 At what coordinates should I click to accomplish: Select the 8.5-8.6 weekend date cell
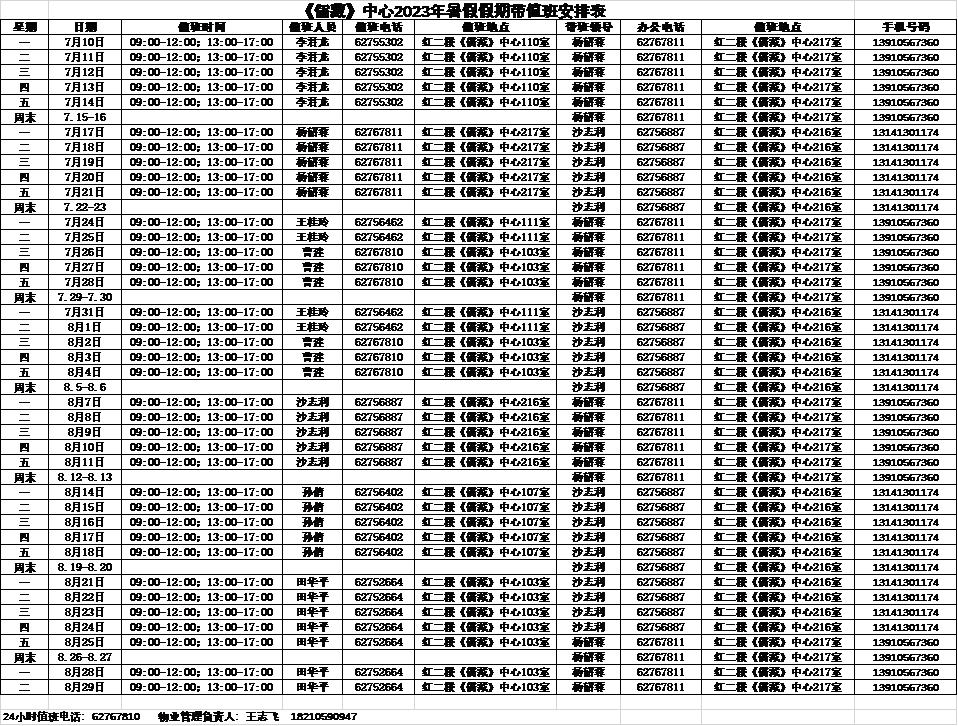(85, 387)
